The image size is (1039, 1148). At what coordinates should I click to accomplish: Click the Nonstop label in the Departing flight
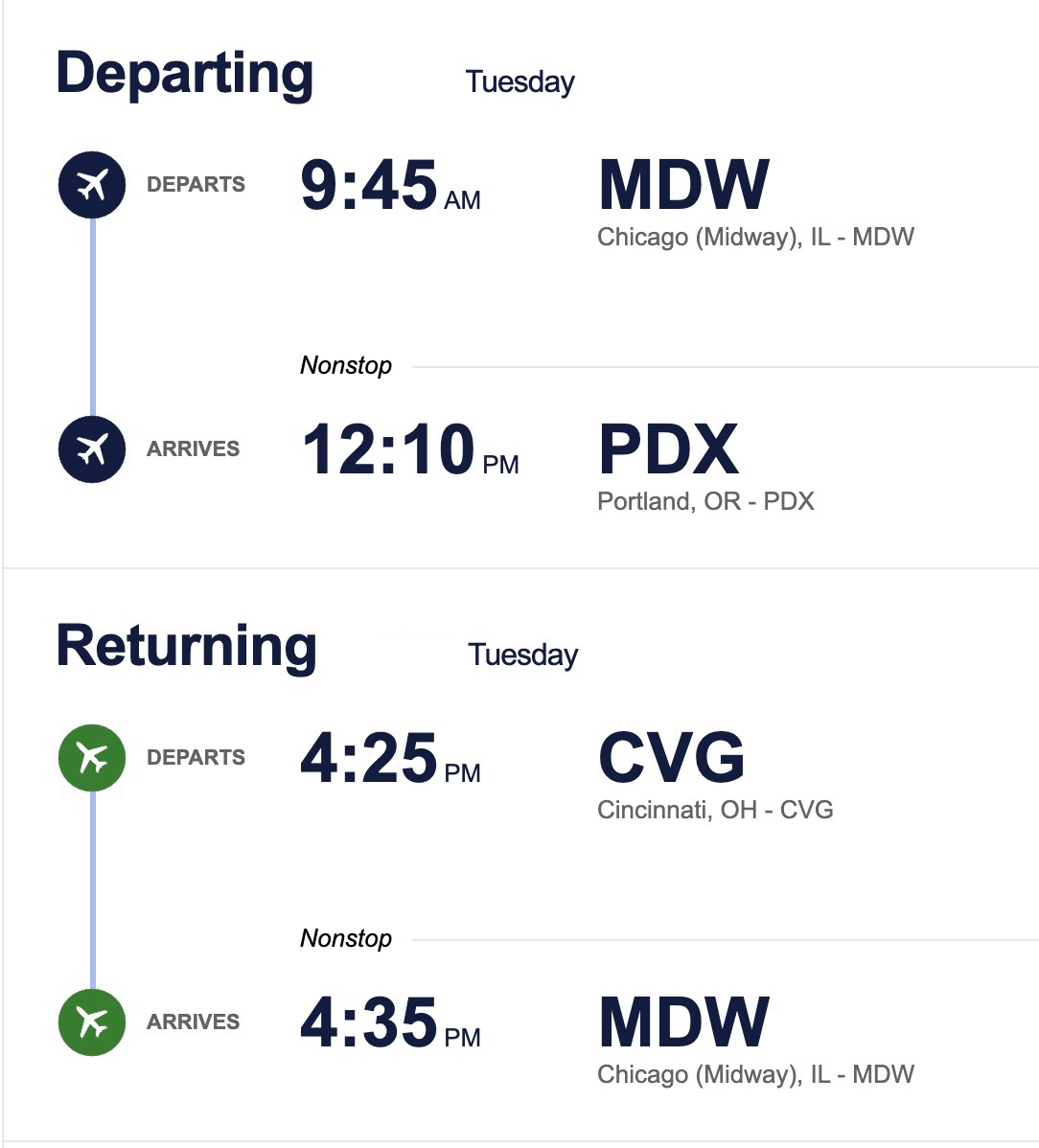click(x=346, y=365)
